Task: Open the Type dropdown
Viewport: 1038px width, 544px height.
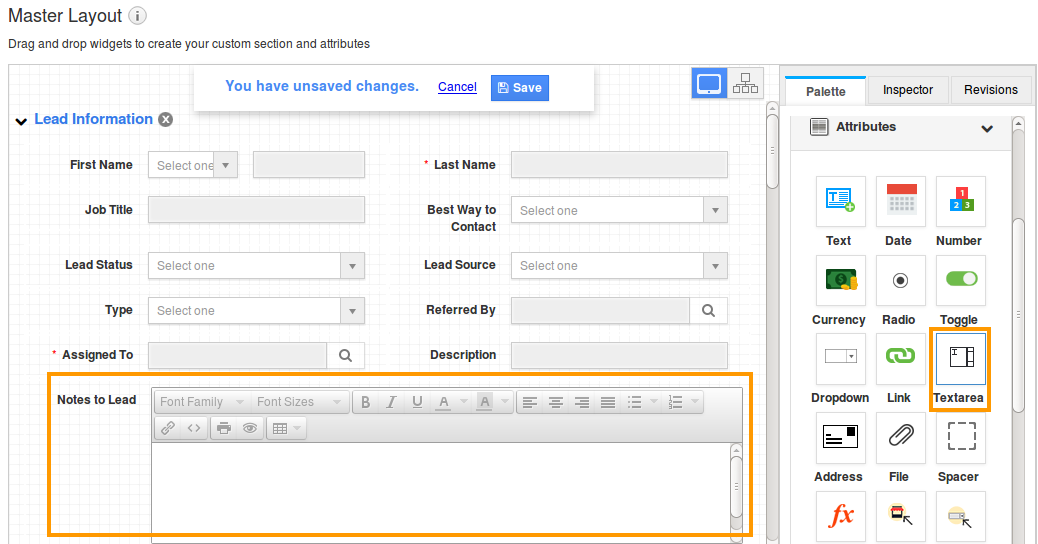Action: click(256, 310)
